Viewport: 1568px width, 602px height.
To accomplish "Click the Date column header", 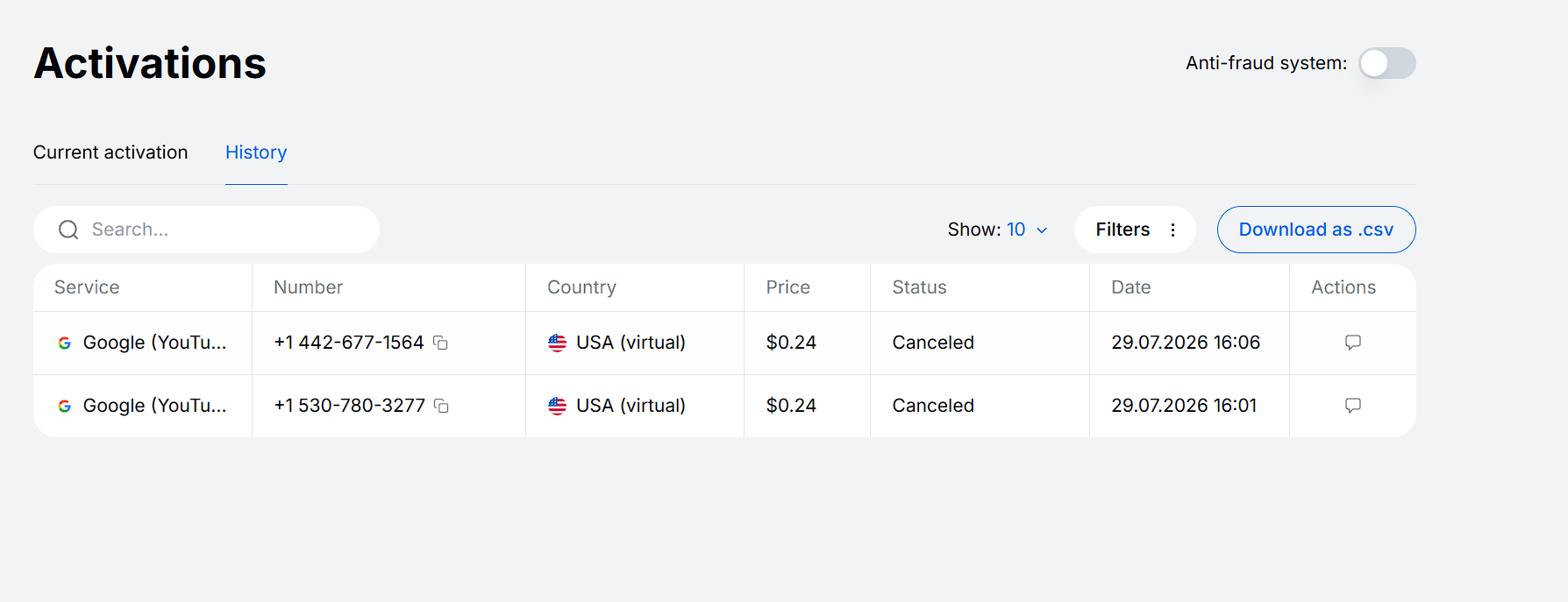I will [1130, 287].
